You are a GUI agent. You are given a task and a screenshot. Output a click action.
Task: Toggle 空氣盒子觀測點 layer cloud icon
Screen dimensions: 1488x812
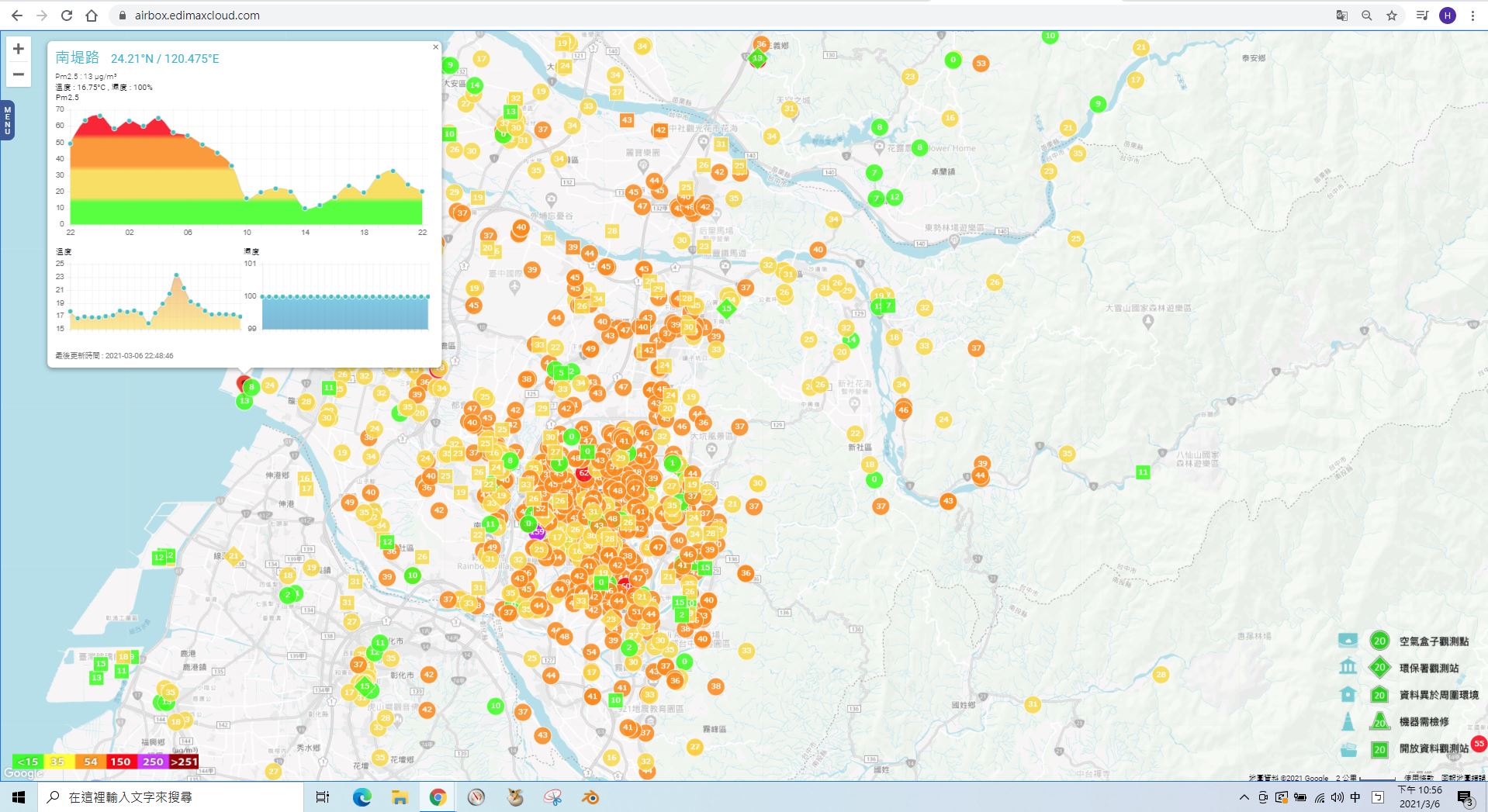coord(1348,641)
